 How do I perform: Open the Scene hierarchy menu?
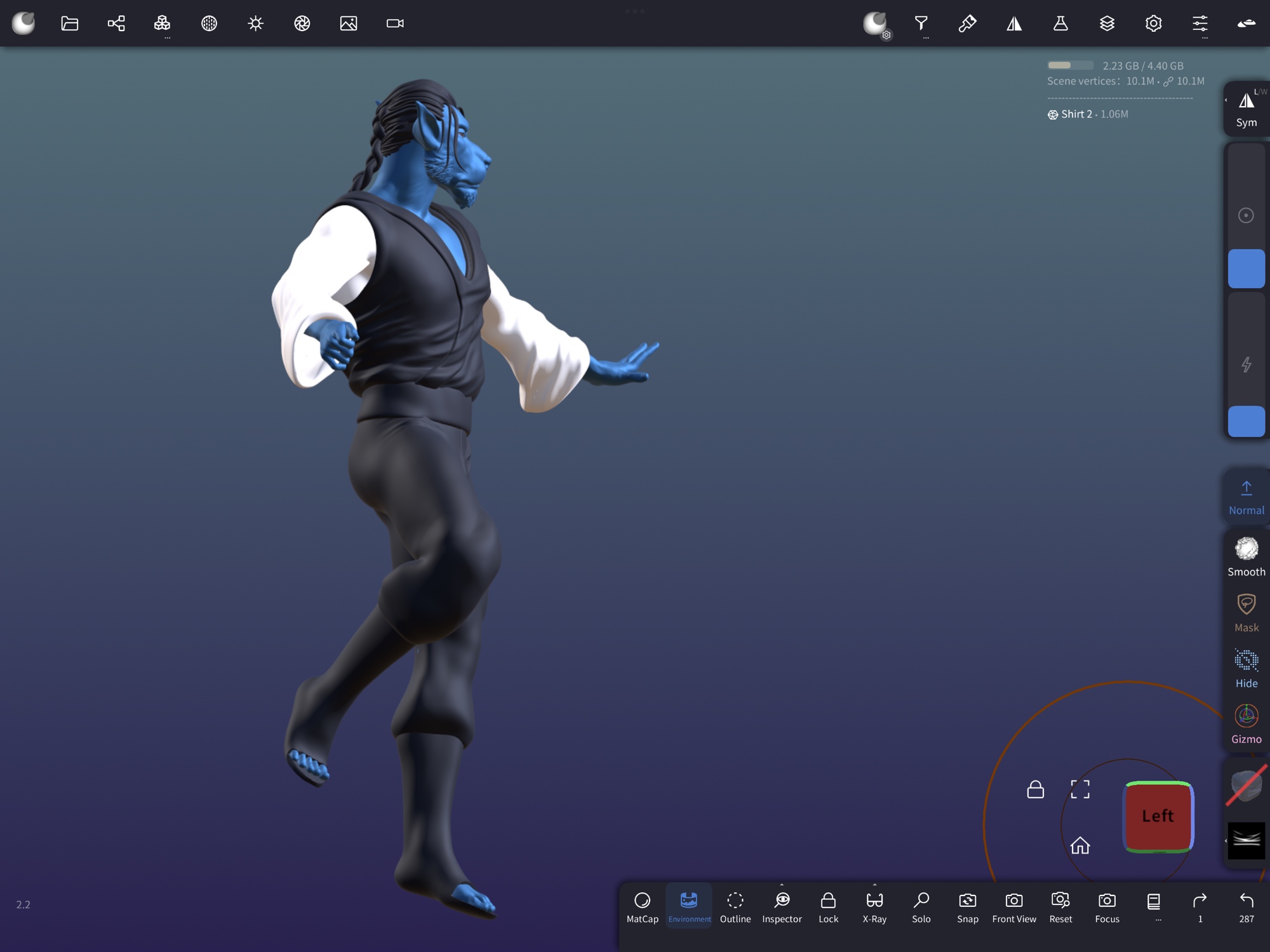point(116,23)
